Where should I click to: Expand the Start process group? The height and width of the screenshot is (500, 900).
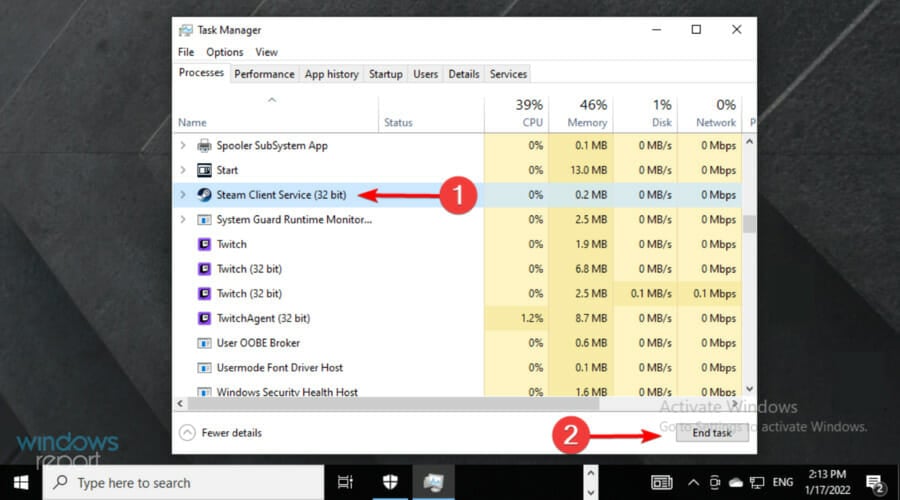coord(183,170)
